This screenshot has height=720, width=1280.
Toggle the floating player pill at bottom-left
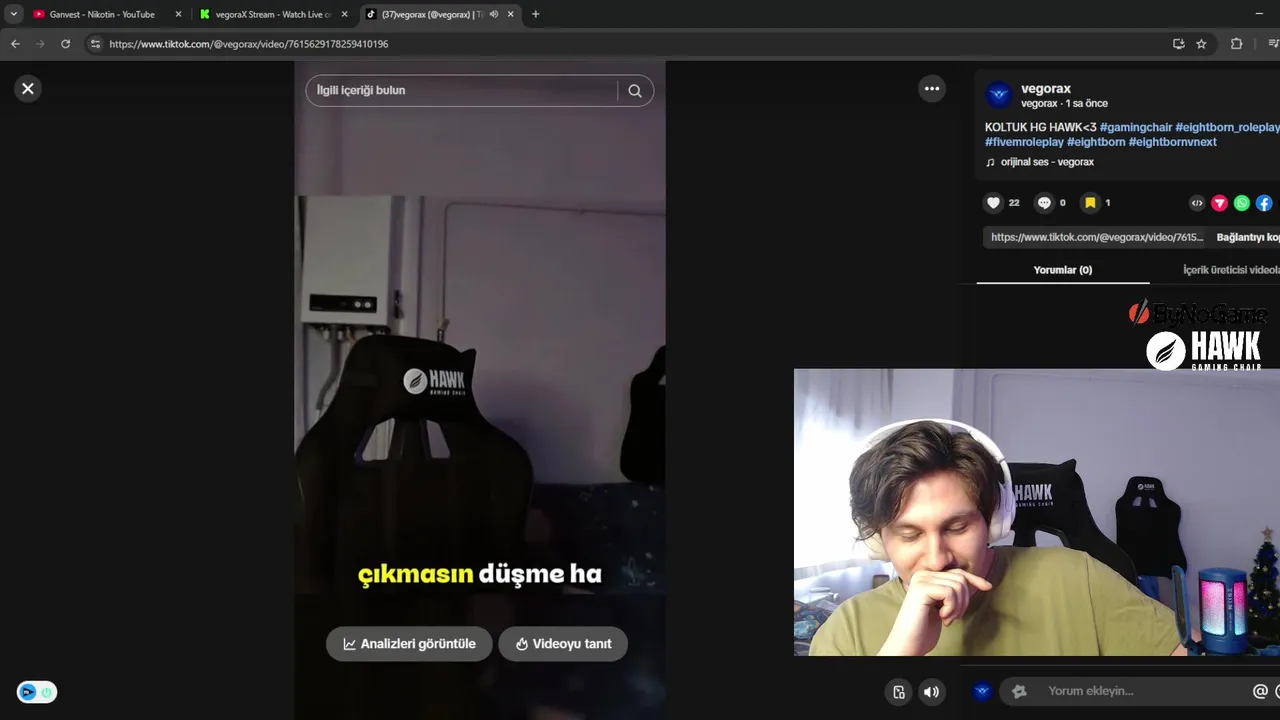point(37,692)
